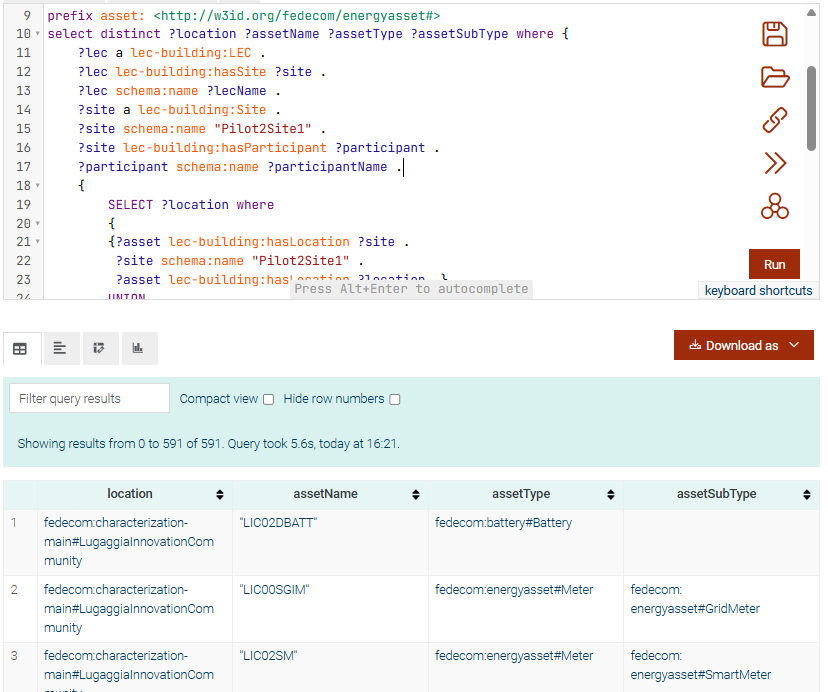
Task: Switch to table results view tab
Action: pyautogui.click(x=20, y=349)
